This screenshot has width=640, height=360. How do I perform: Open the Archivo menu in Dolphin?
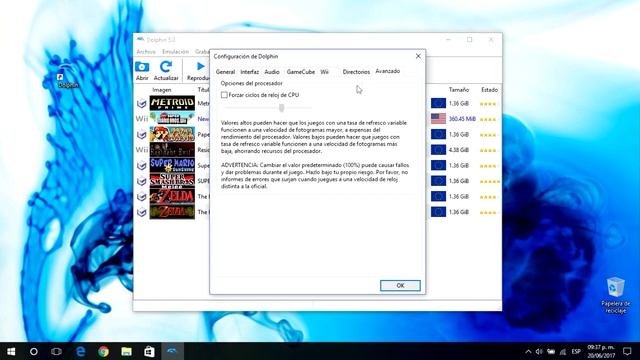click(x=146, y=52)
